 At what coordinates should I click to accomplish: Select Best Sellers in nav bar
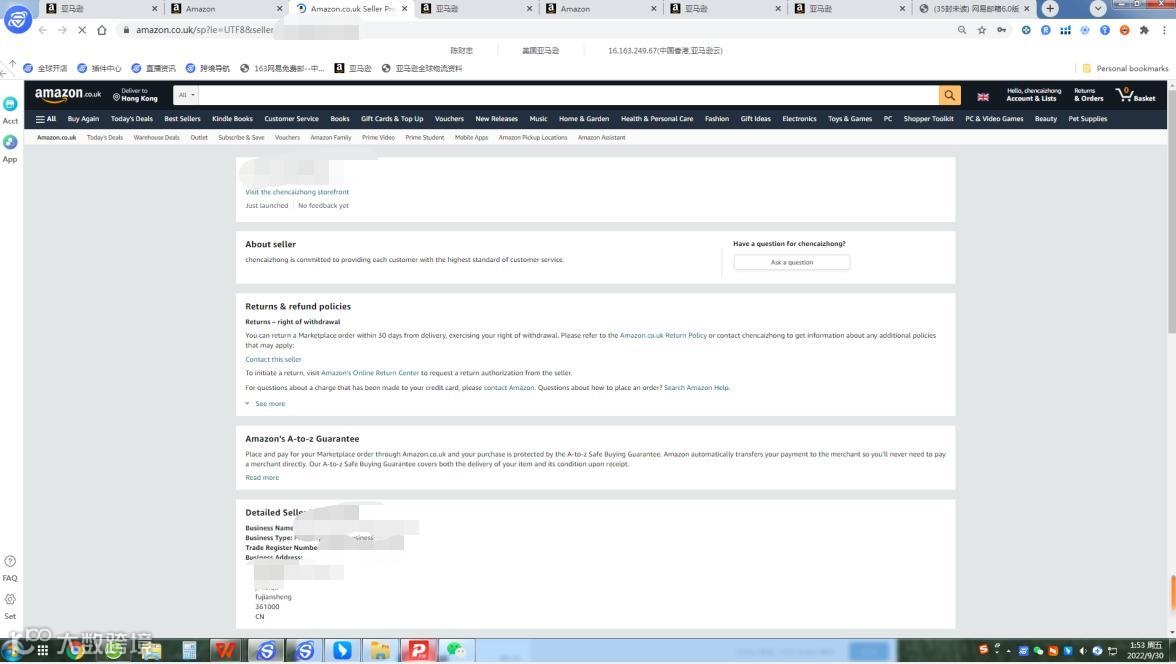point(182,119)
